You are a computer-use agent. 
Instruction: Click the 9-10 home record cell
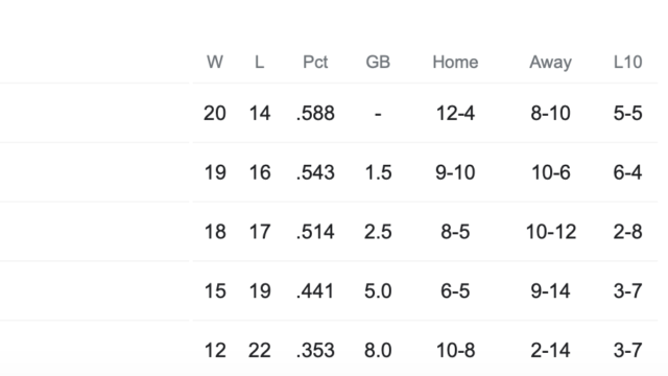pyautogui.click(x=455, y=172)
